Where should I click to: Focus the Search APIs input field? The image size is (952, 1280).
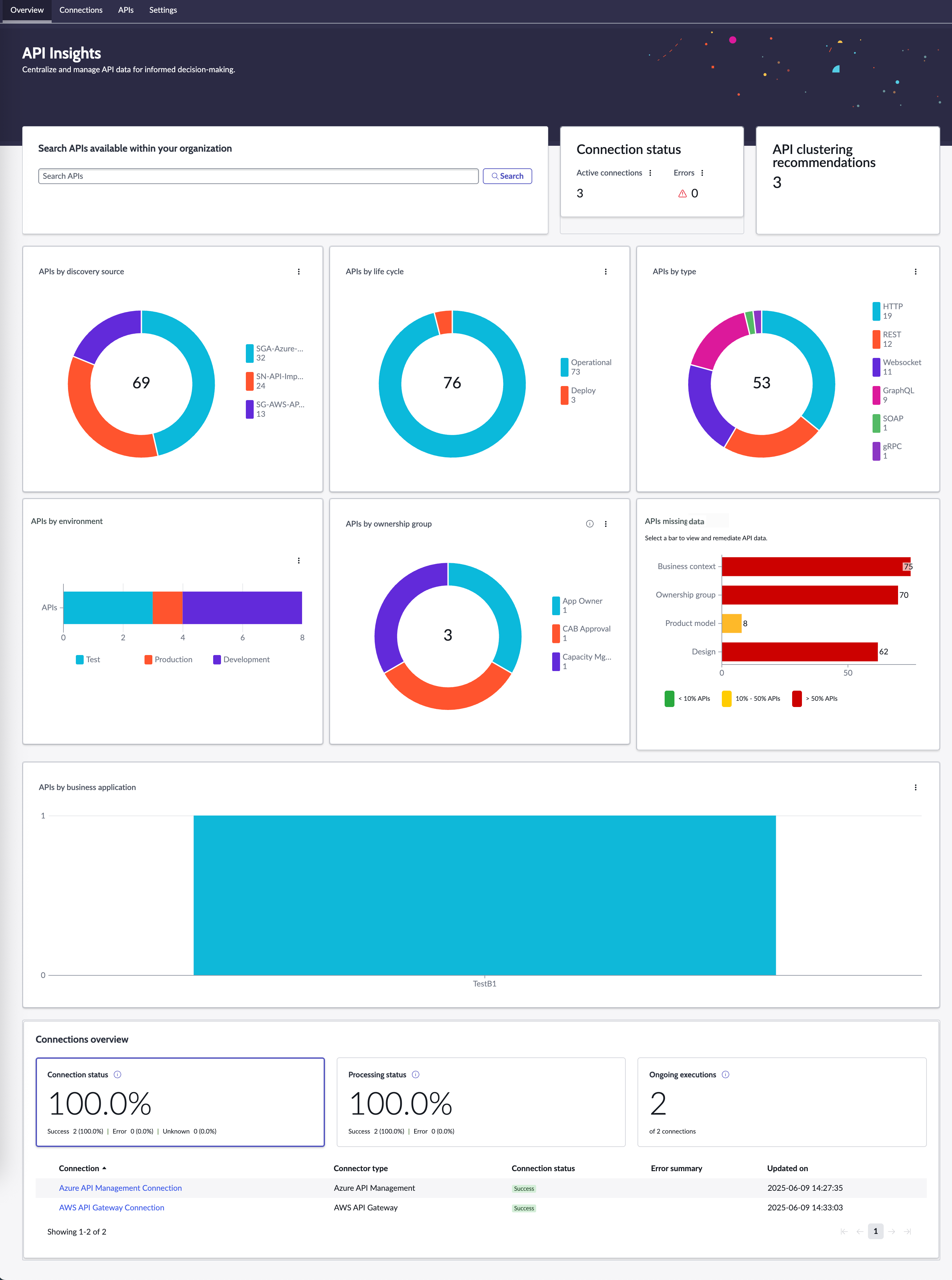[x=258, y=176]
